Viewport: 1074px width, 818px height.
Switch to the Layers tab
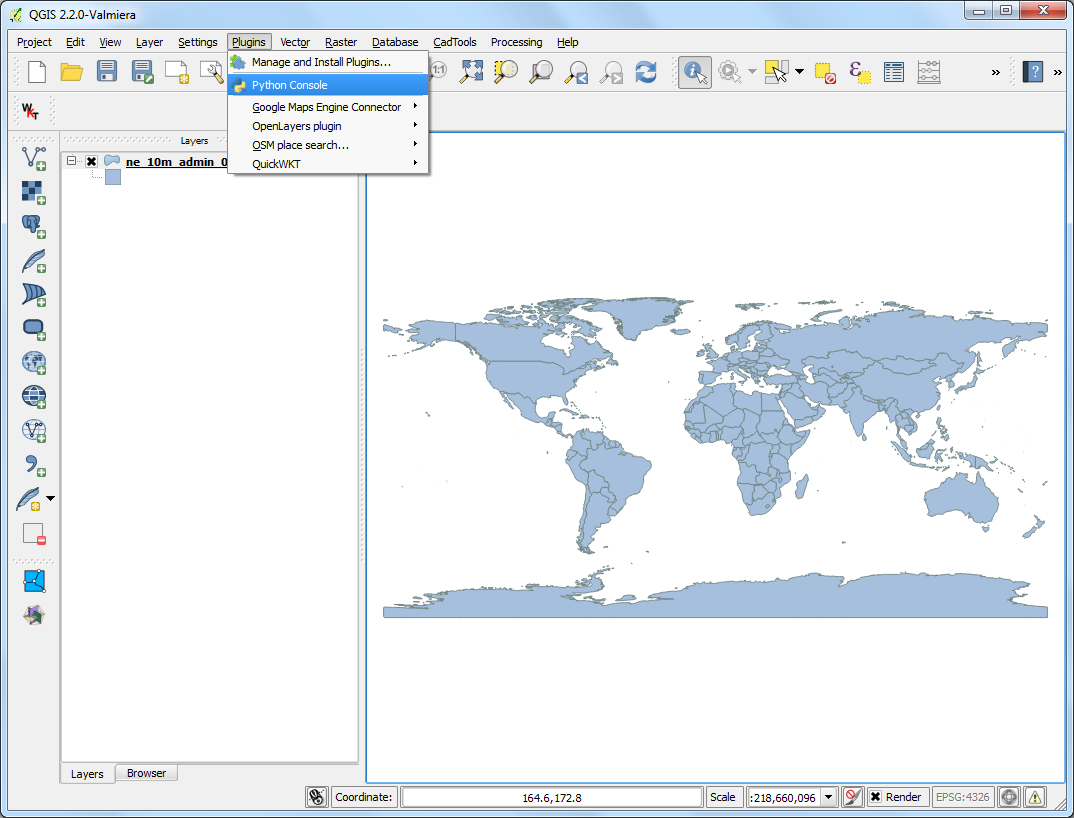(87, 773)
